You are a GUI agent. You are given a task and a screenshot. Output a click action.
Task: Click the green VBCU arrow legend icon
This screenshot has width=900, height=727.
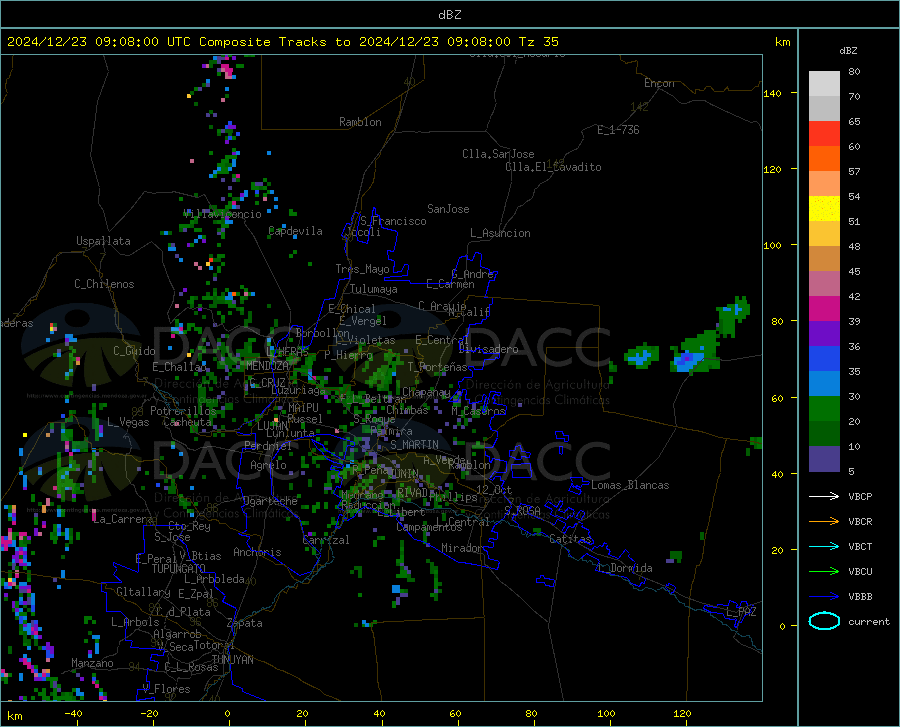[x=824, y=571]
